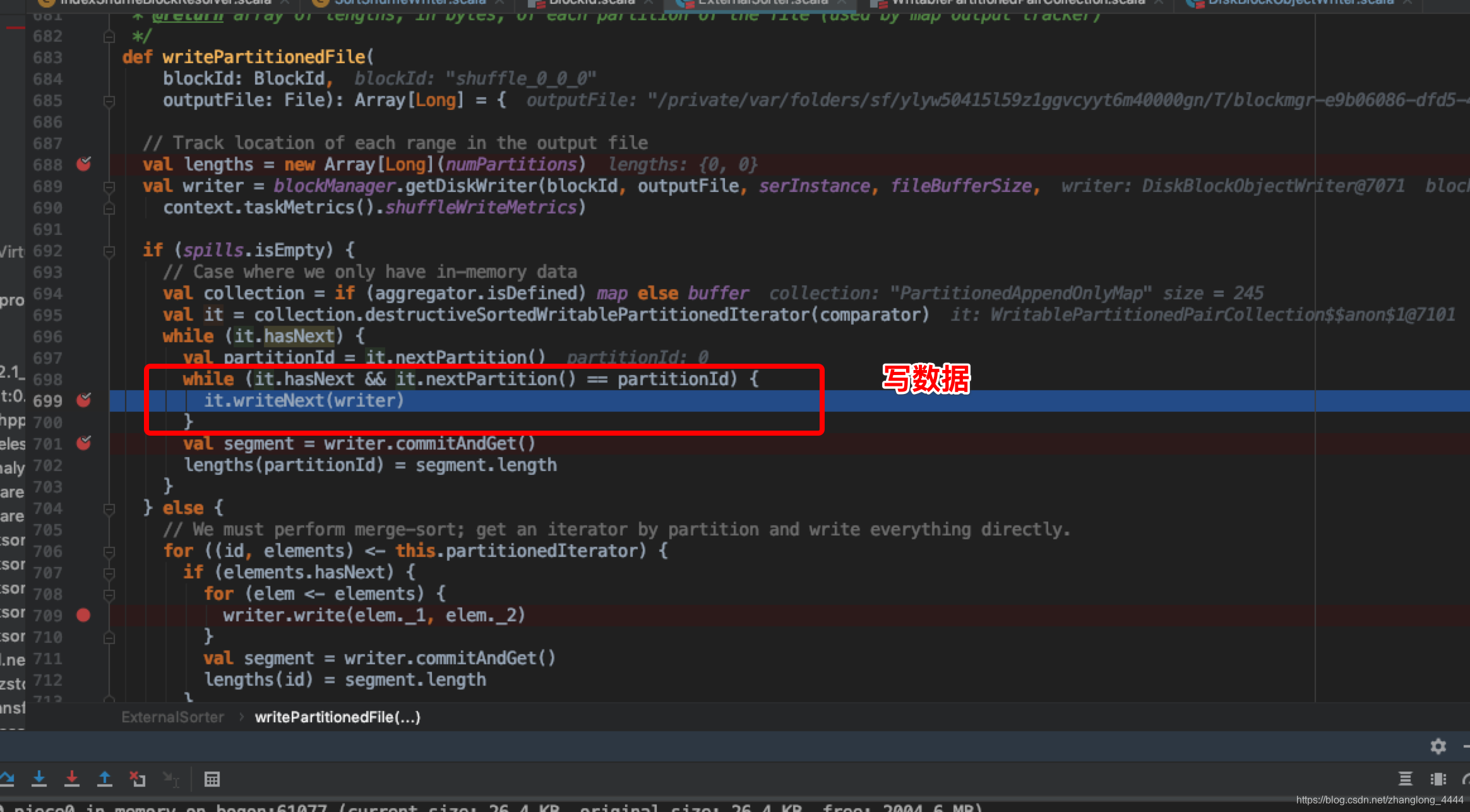Click the ExternalSorter breadcrumb
Screen dimensions: 1470x812
click(x=172, y=717)
